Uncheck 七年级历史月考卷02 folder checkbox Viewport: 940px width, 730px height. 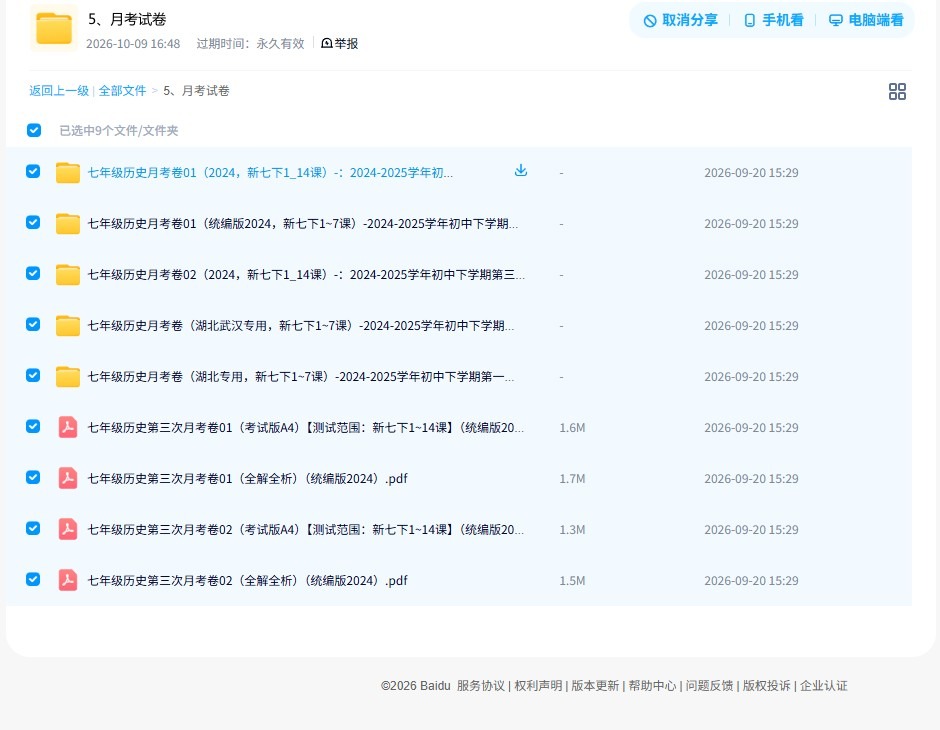click(x=33, y=273)
